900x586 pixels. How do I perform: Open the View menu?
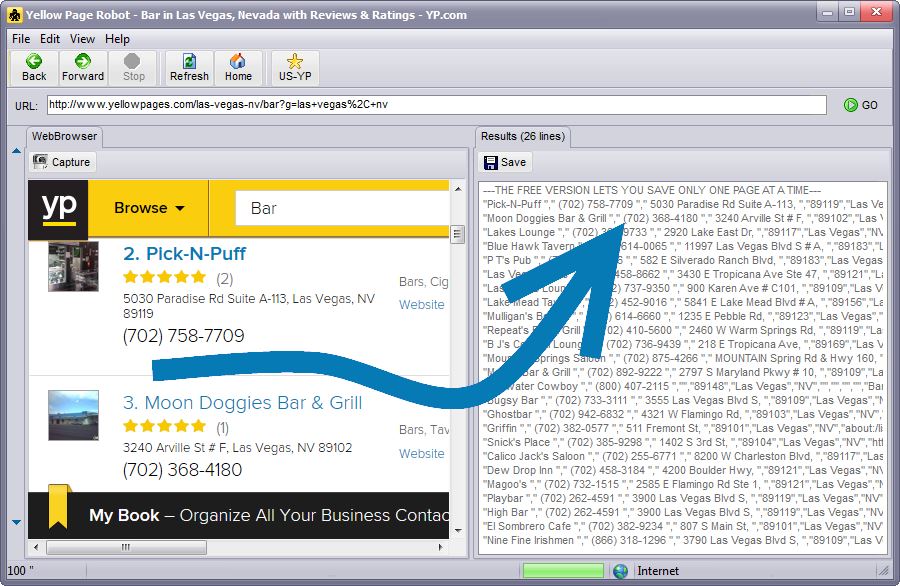[x=82, y=39]
